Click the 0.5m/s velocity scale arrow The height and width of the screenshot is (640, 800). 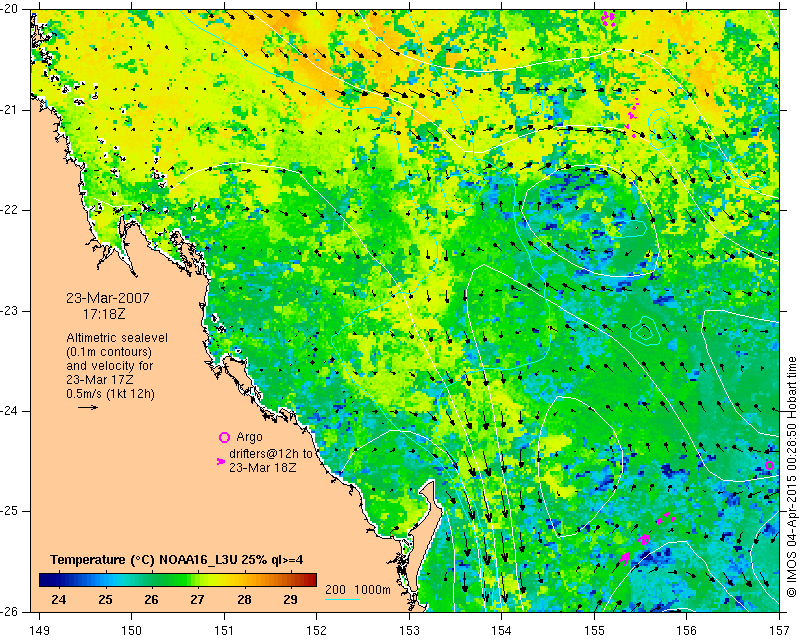point(88,407)
